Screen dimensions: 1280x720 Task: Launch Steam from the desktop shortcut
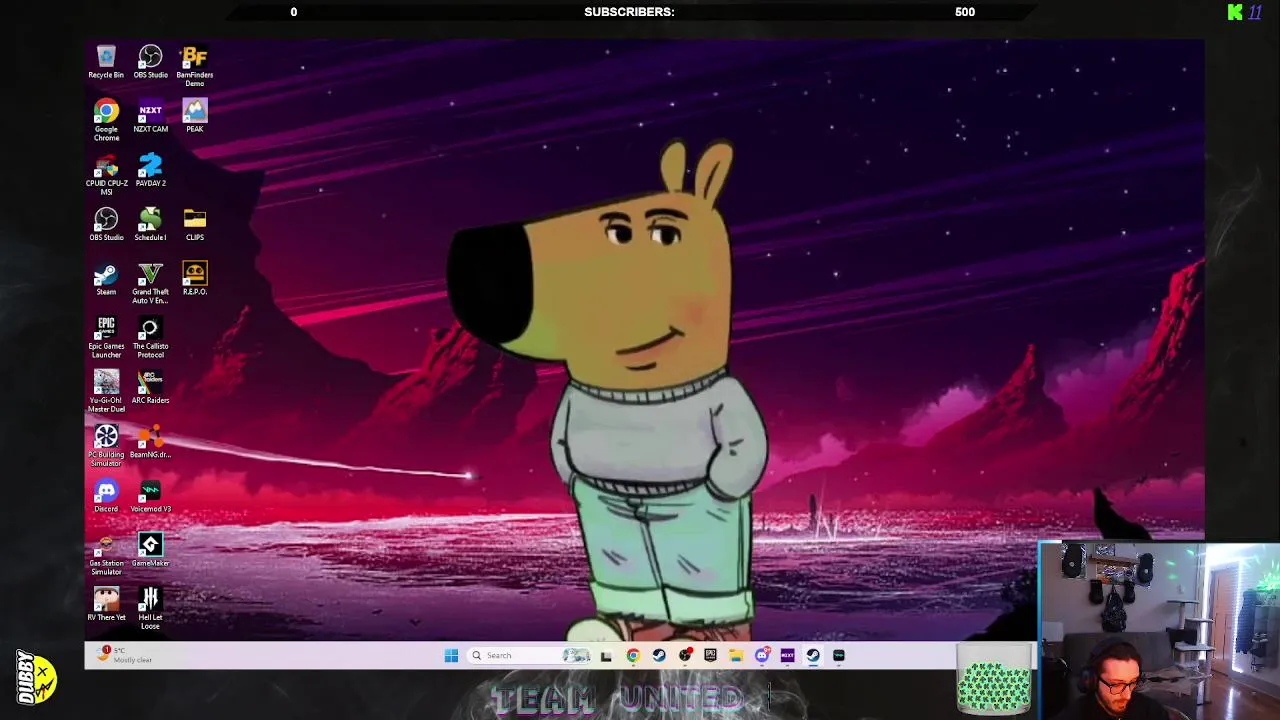[106, 279]
